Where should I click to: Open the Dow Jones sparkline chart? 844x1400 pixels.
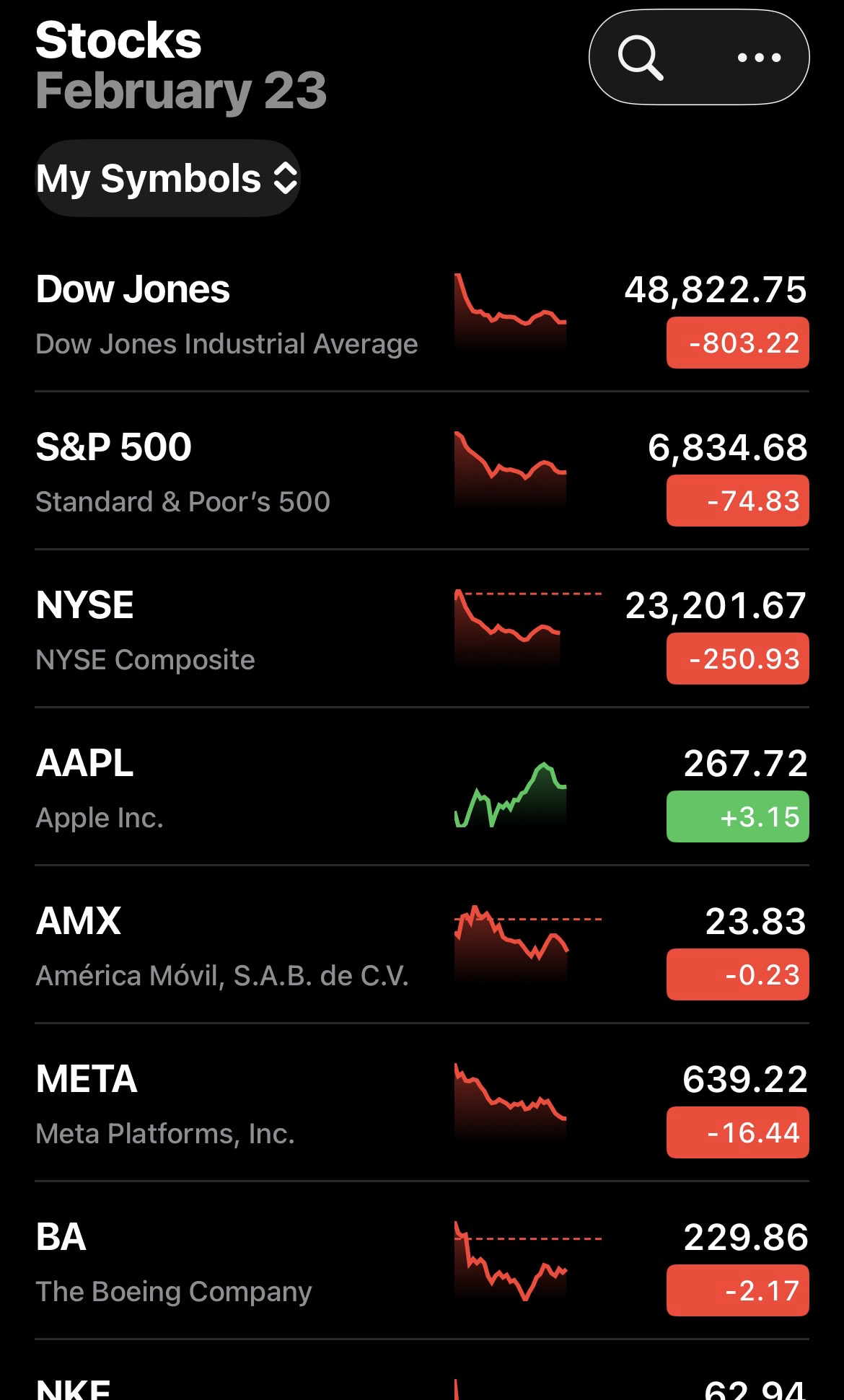511,312
